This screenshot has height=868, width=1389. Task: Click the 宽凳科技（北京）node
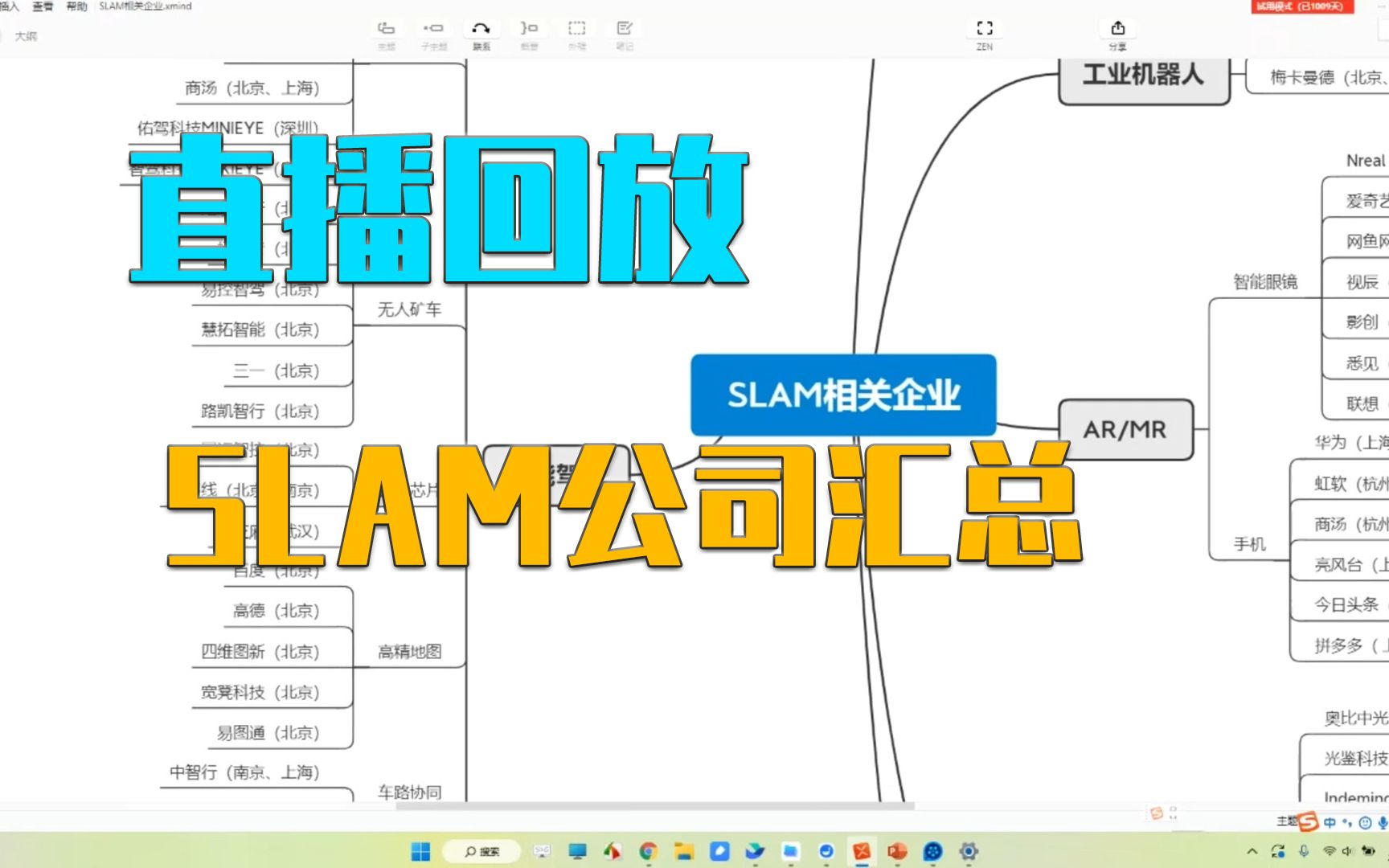260,692
